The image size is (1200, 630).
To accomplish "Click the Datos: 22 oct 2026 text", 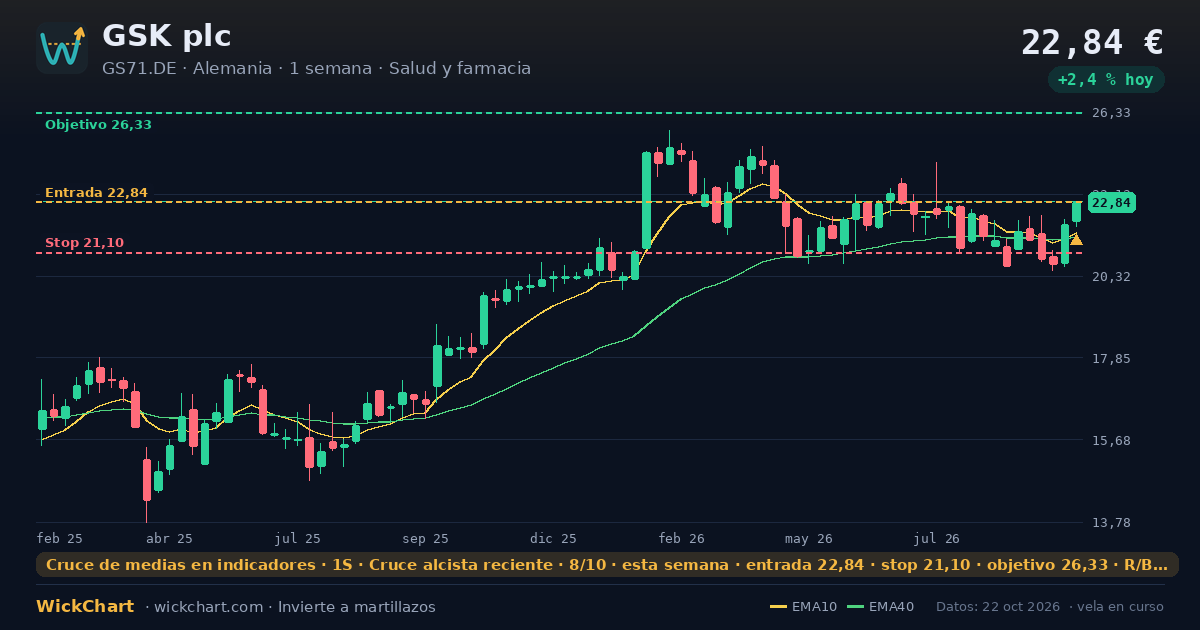I will click(x=999, y=607).
